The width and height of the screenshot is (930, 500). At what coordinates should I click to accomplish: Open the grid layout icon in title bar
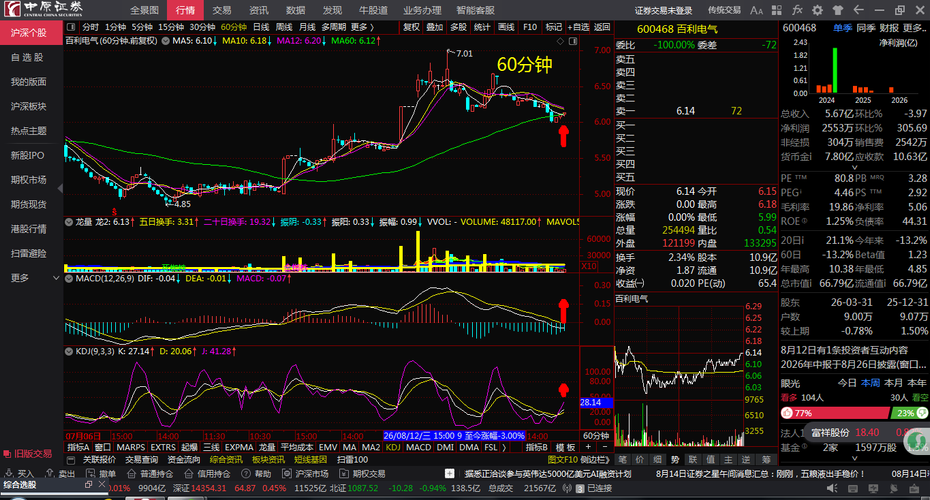click(x=777, y=10)
